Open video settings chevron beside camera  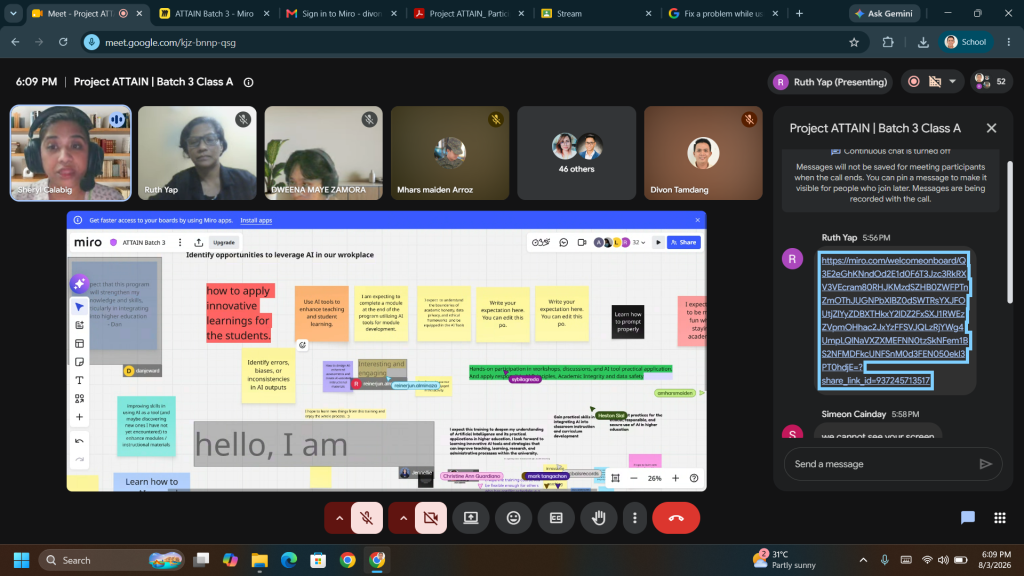tap(403, 518)
